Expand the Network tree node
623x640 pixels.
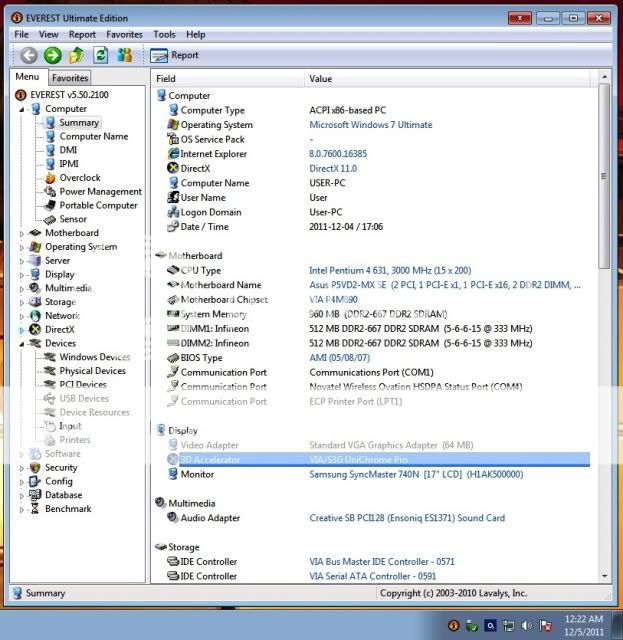(x=22, y=316)
